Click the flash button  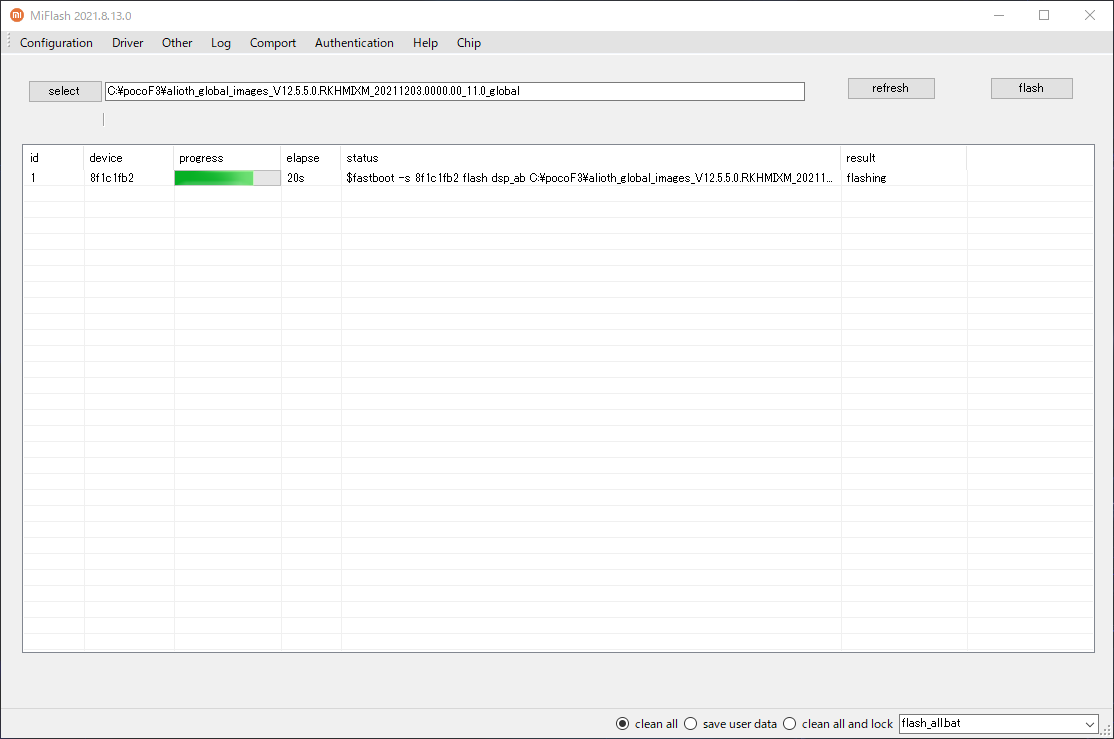pyautogui.click(x=1032, y=88)
